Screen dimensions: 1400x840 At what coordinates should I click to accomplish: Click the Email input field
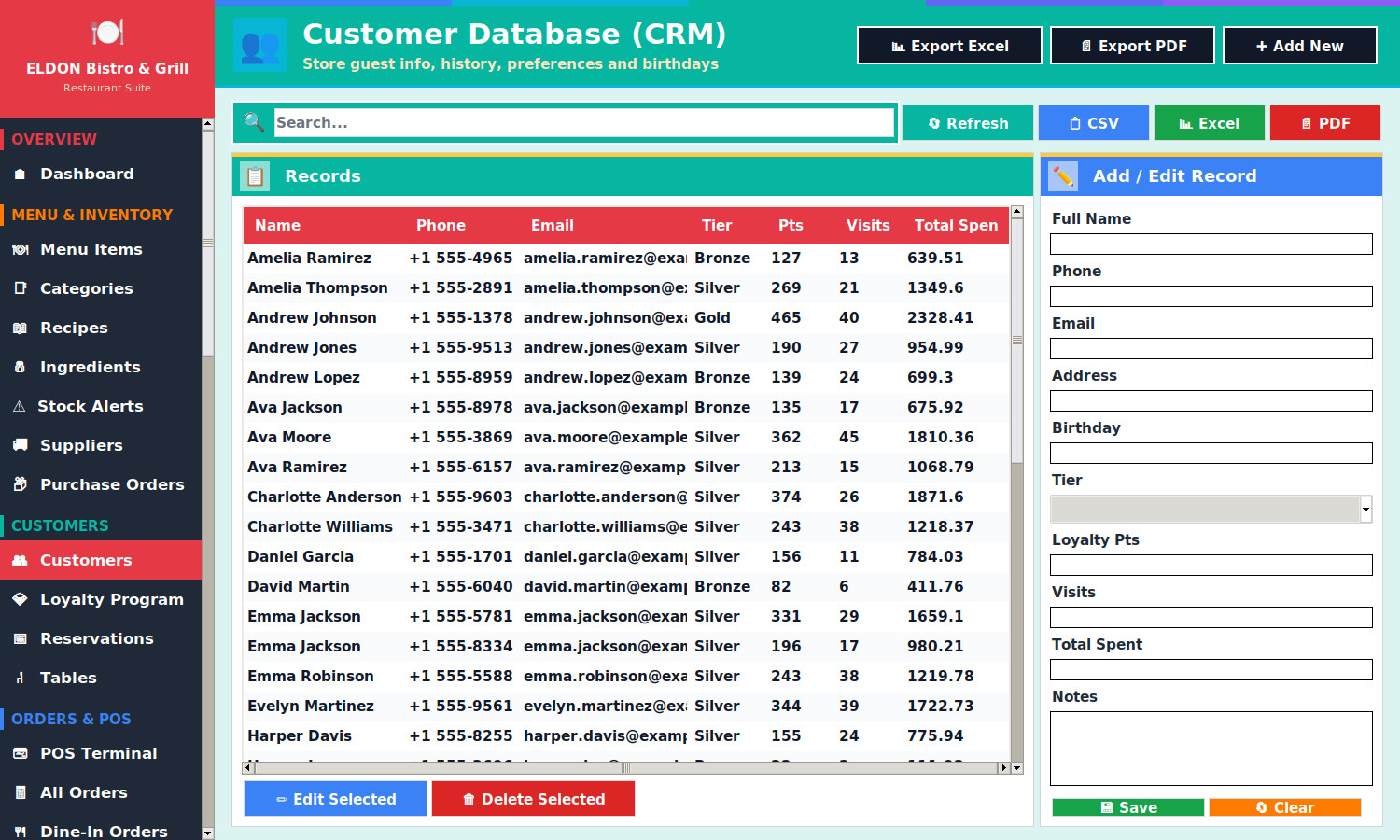pos(1211,348)
